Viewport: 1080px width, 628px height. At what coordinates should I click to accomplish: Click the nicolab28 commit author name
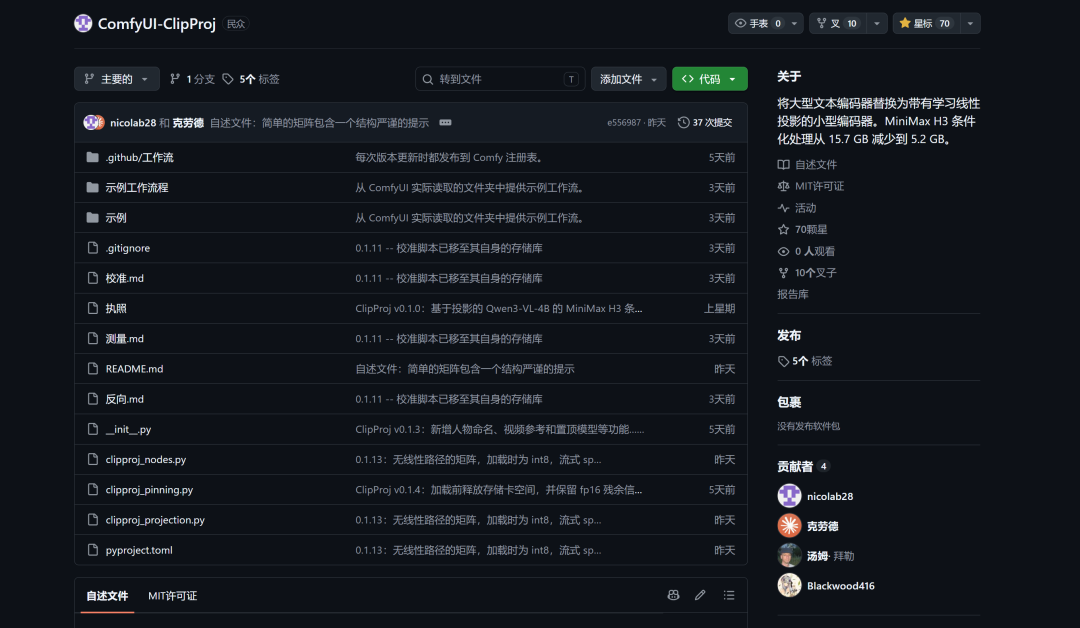coord(133,123)
